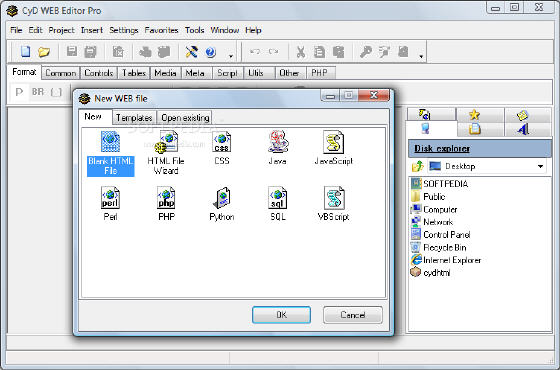Switch to the Media tag tab
Viewport: 560px width, 370px height.
click(x=165, y=73)
